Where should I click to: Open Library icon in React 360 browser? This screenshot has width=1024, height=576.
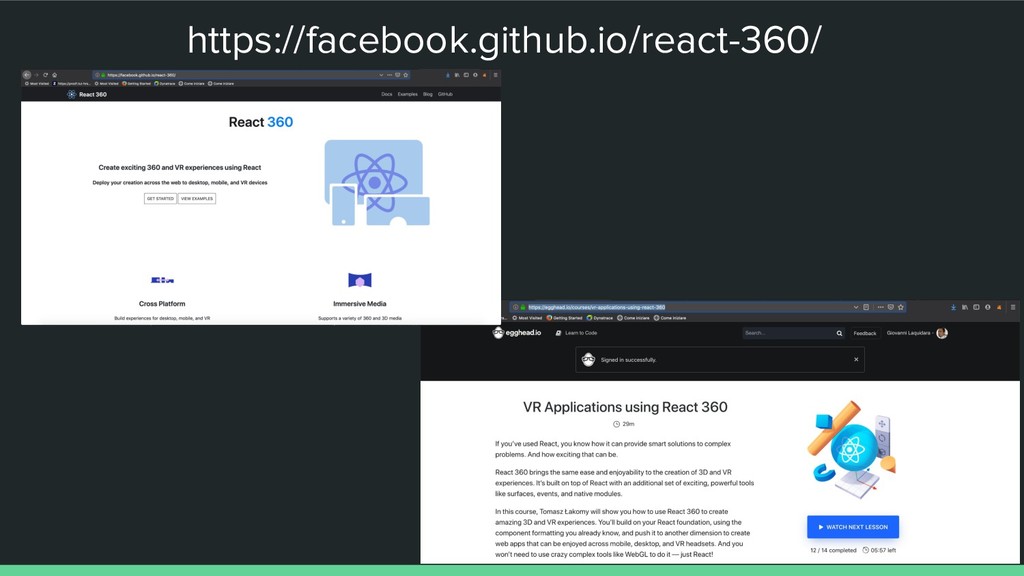coord(457,75)
